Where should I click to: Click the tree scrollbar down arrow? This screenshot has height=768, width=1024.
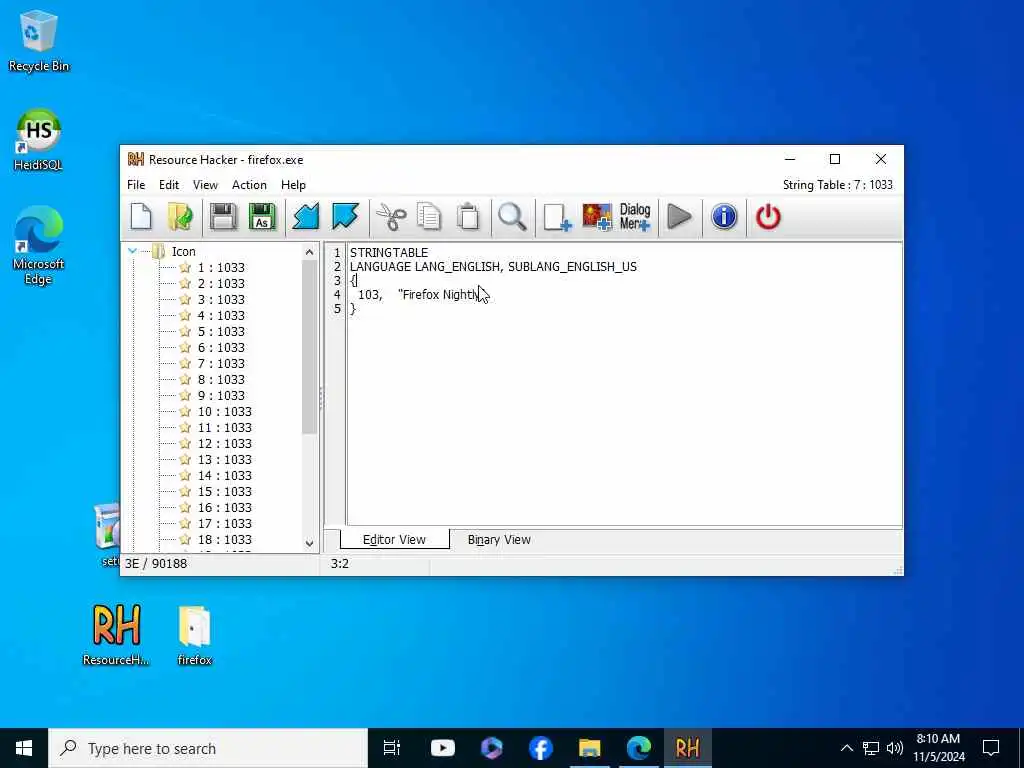pos(310,543)
